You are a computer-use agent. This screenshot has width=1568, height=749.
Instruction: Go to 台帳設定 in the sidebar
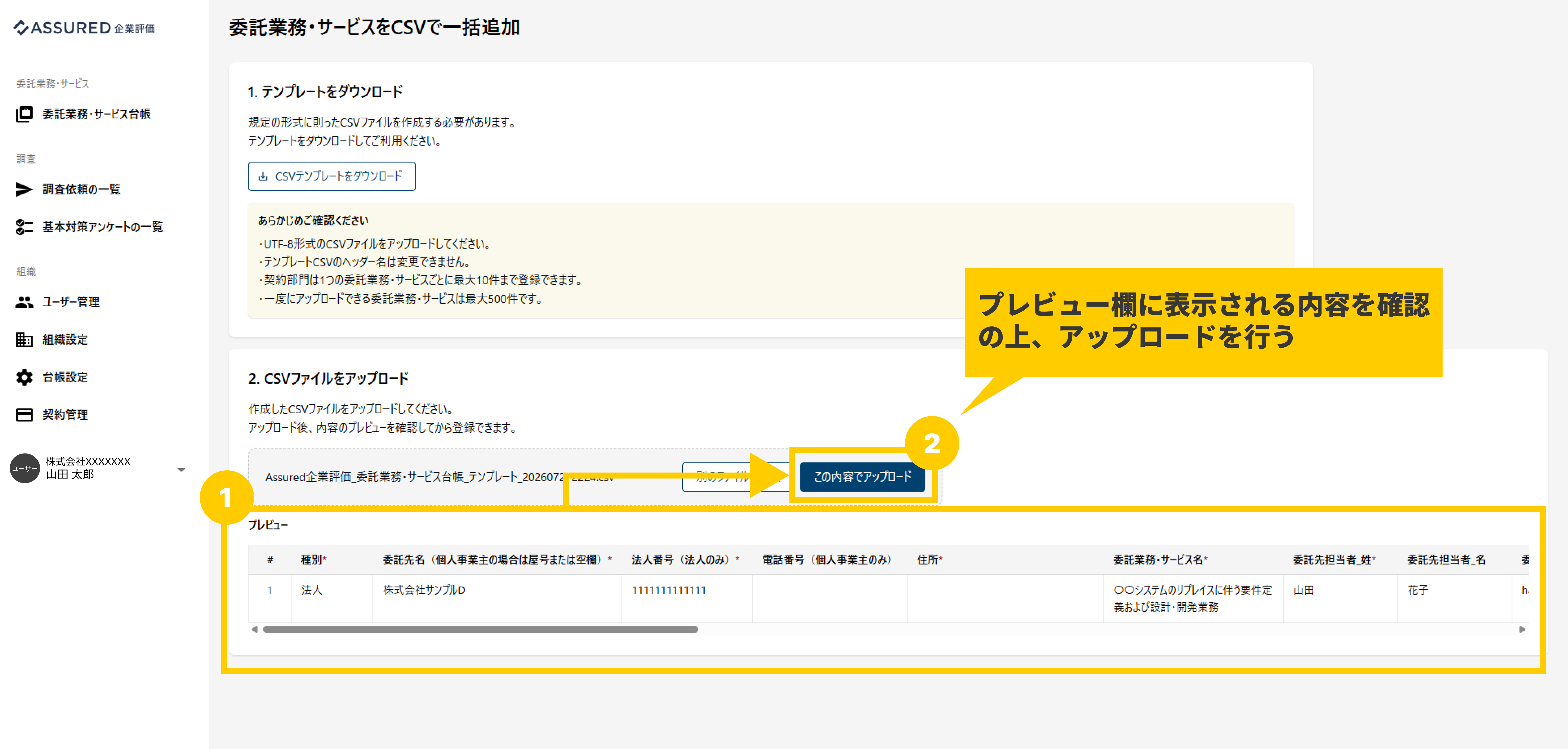(x=65, y=377)
